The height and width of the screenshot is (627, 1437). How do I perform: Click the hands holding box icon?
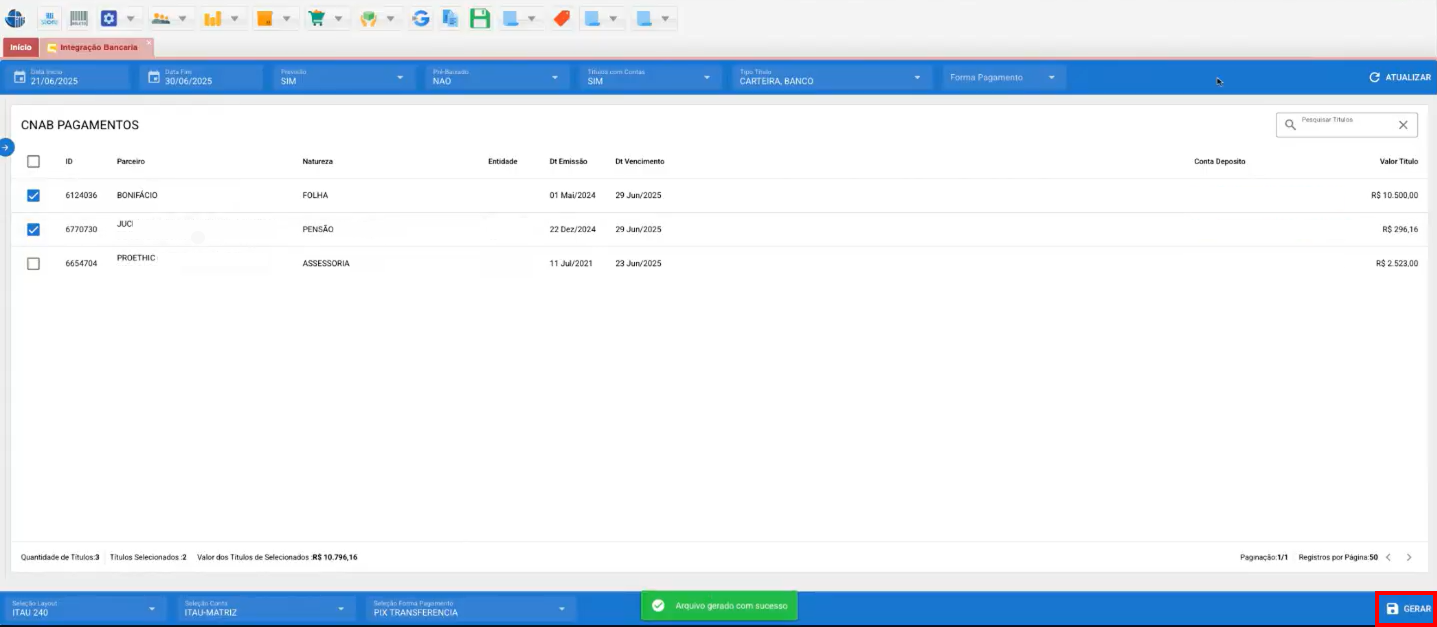point(369,18)
